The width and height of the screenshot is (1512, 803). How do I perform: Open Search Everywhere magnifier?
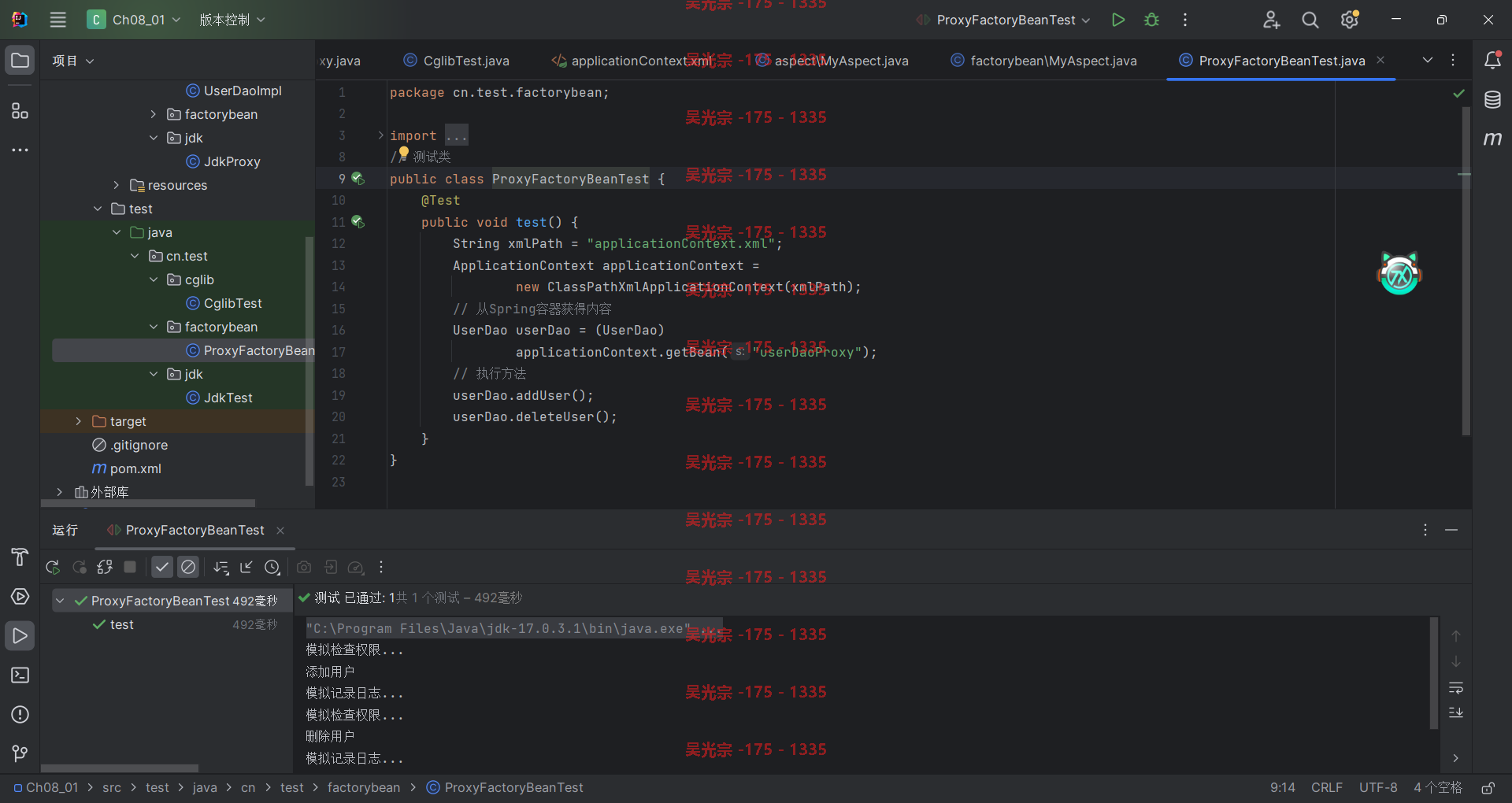(1310, 20)
